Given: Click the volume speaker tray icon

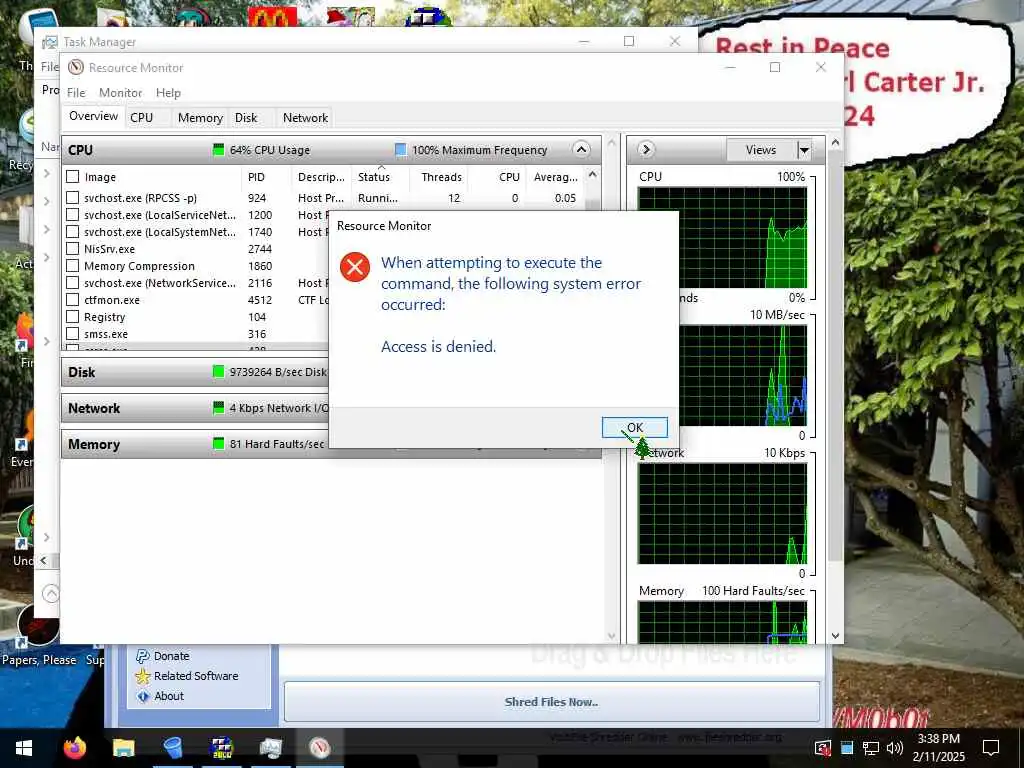Looking at the screenshot, I should coord(895,748).
